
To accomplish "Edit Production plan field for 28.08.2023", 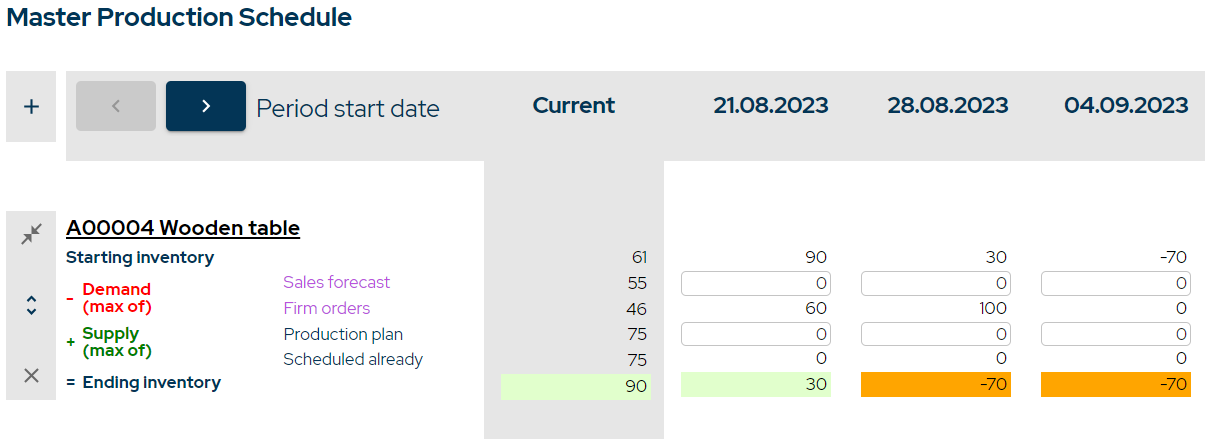I will click(936, 334).
